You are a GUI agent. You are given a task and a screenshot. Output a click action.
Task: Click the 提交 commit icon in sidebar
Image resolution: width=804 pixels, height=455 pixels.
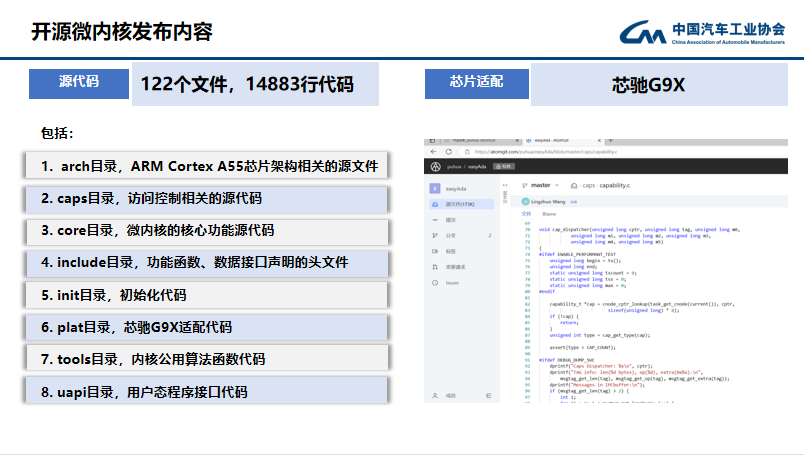pos(435,220)
